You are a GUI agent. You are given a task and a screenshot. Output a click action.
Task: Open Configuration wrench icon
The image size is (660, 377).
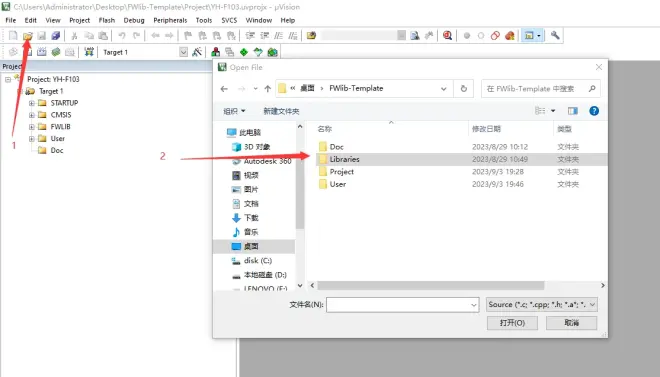tap(555, 35)
